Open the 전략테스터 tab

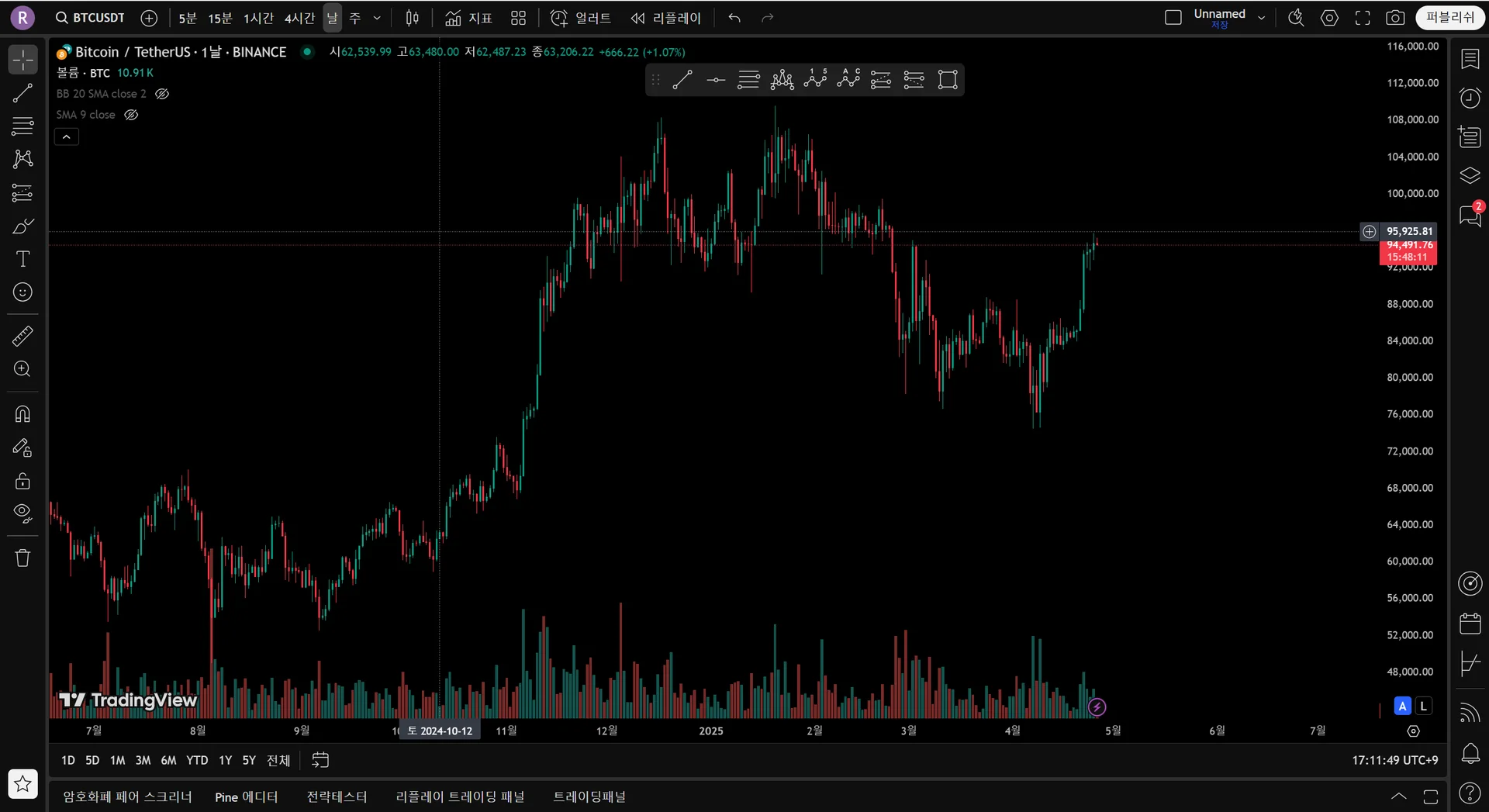coord(337,796)
